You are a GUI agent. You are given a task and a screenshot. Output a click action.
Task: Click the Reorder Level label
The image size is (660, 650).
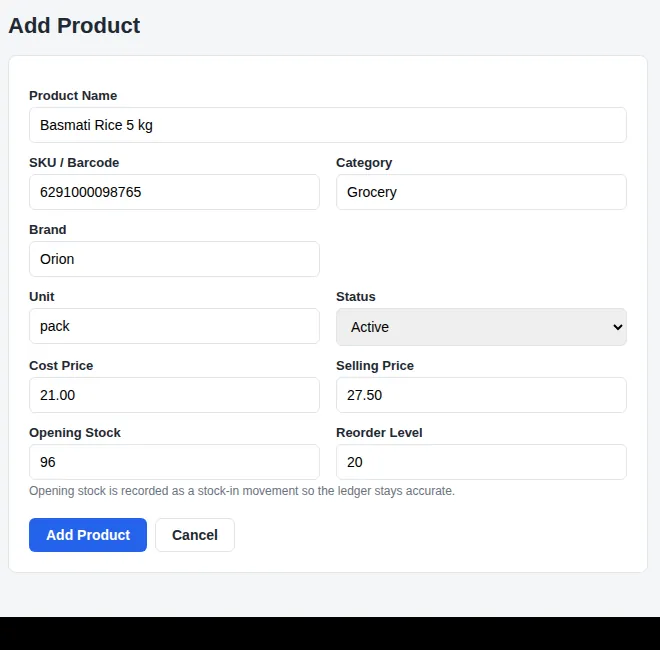pyautogui.click(x=379, y=432)
